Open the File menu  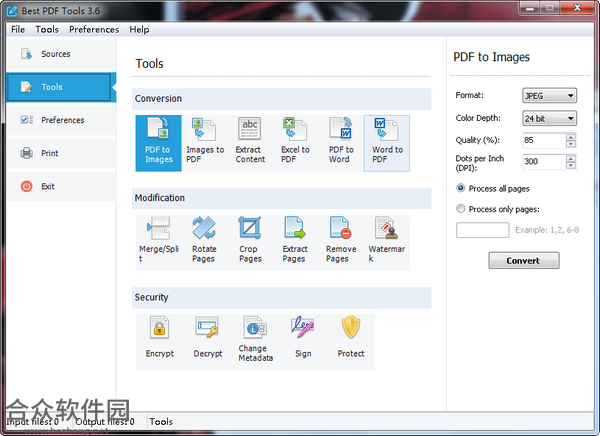[18, 29]
